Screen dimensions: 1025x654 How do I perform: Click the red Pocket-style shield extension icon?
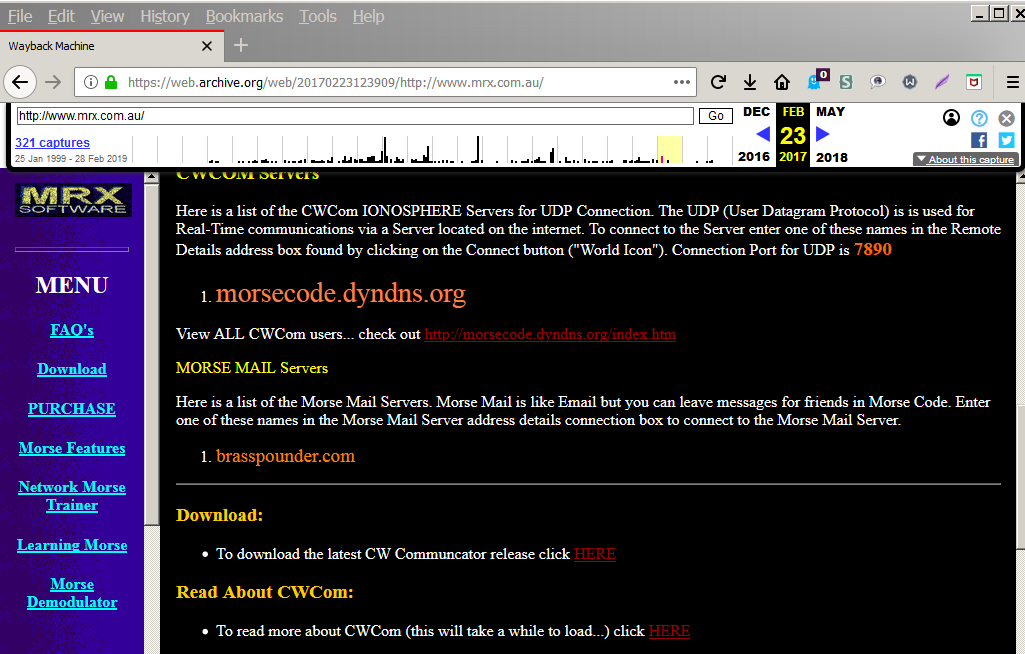coord(974,82)
